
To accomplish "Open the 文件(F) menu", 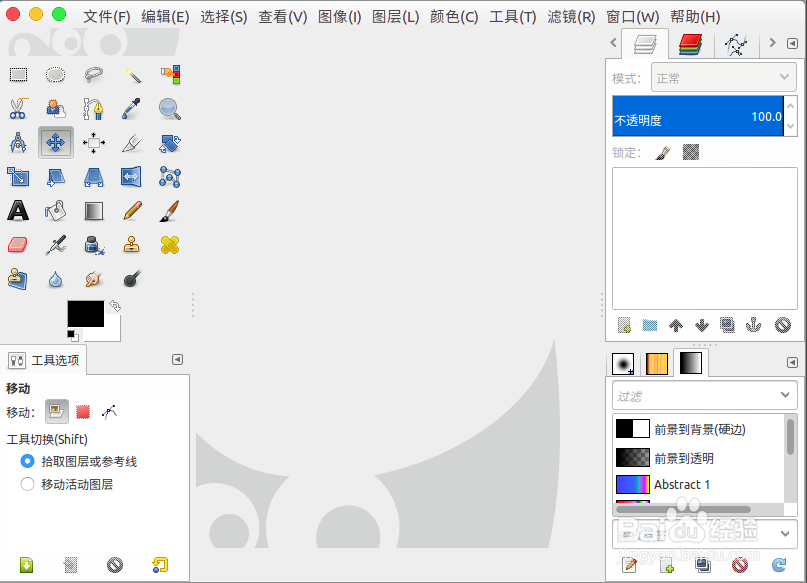I will pyautogui.click(x=107, y=17).
